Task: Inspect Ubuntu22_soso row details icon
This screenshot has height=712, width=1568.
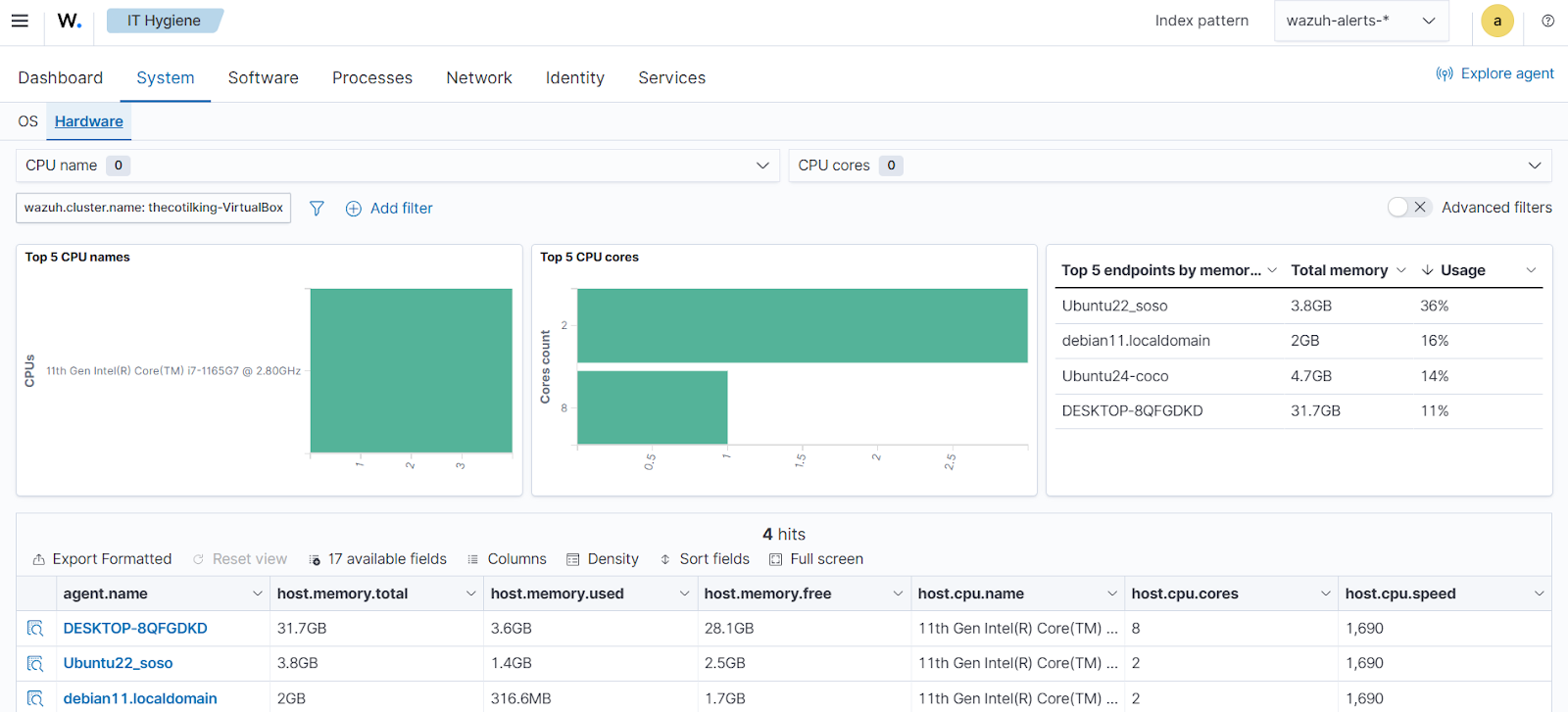Action: pyautogui.click(x=35, y=664)
